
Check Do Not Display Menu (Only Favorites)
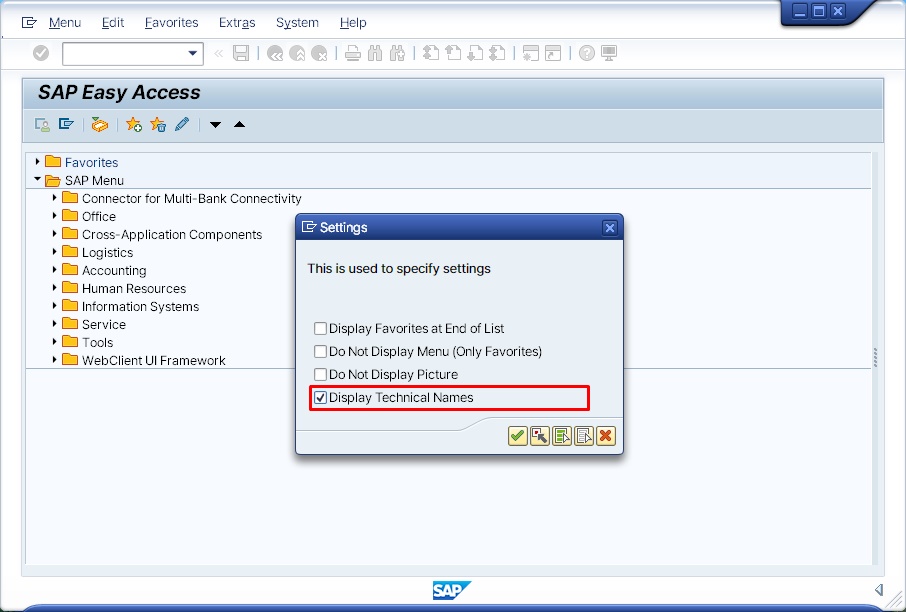[320, 351]
